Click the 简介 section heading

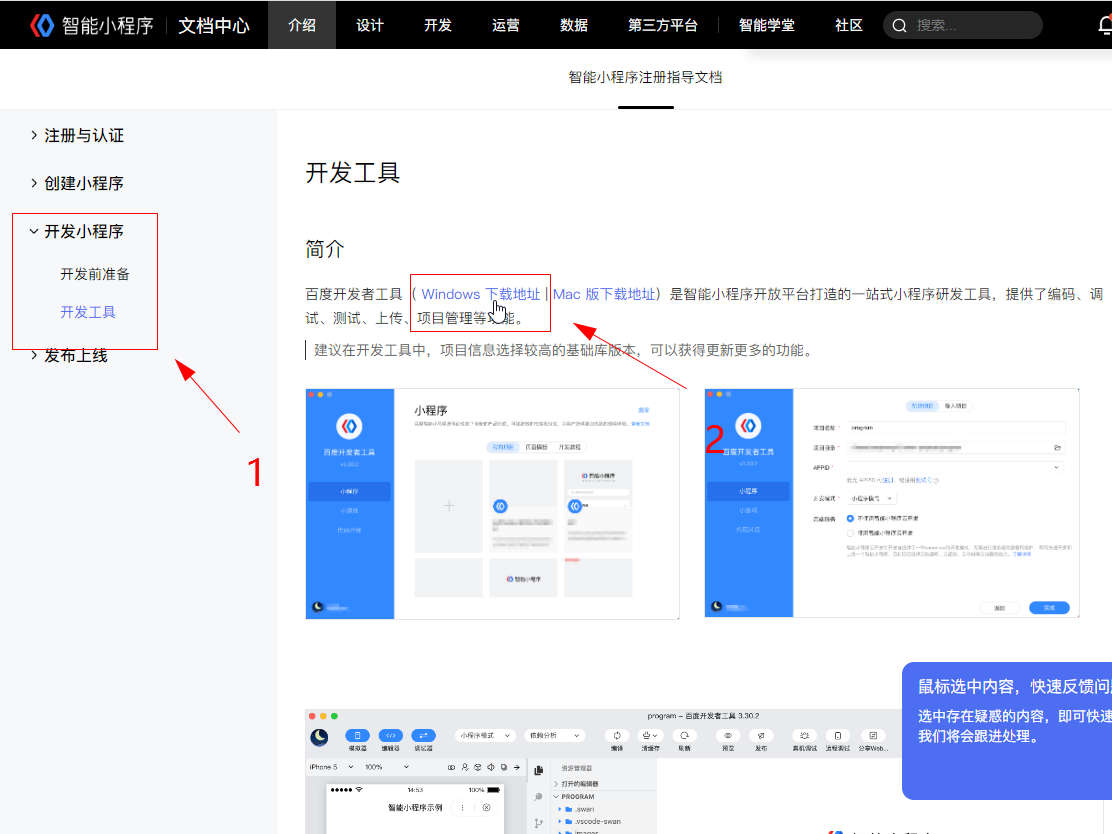tap(325, 249)
